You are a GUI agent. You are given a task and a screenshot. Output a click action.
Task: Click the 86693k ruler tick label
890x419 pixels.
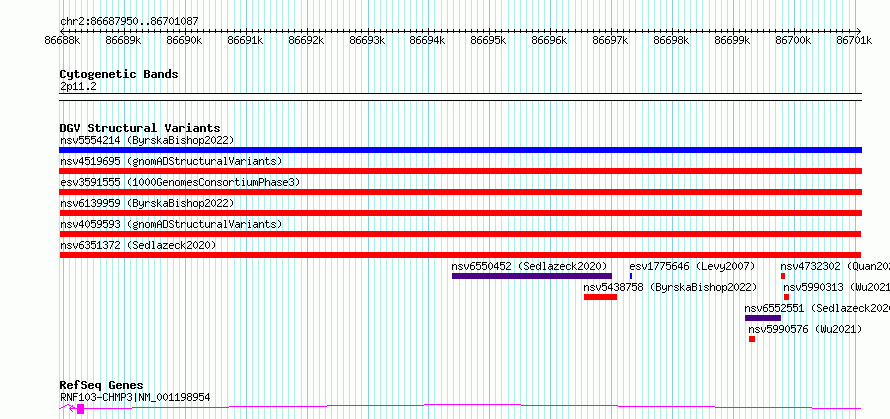[367, 41]
